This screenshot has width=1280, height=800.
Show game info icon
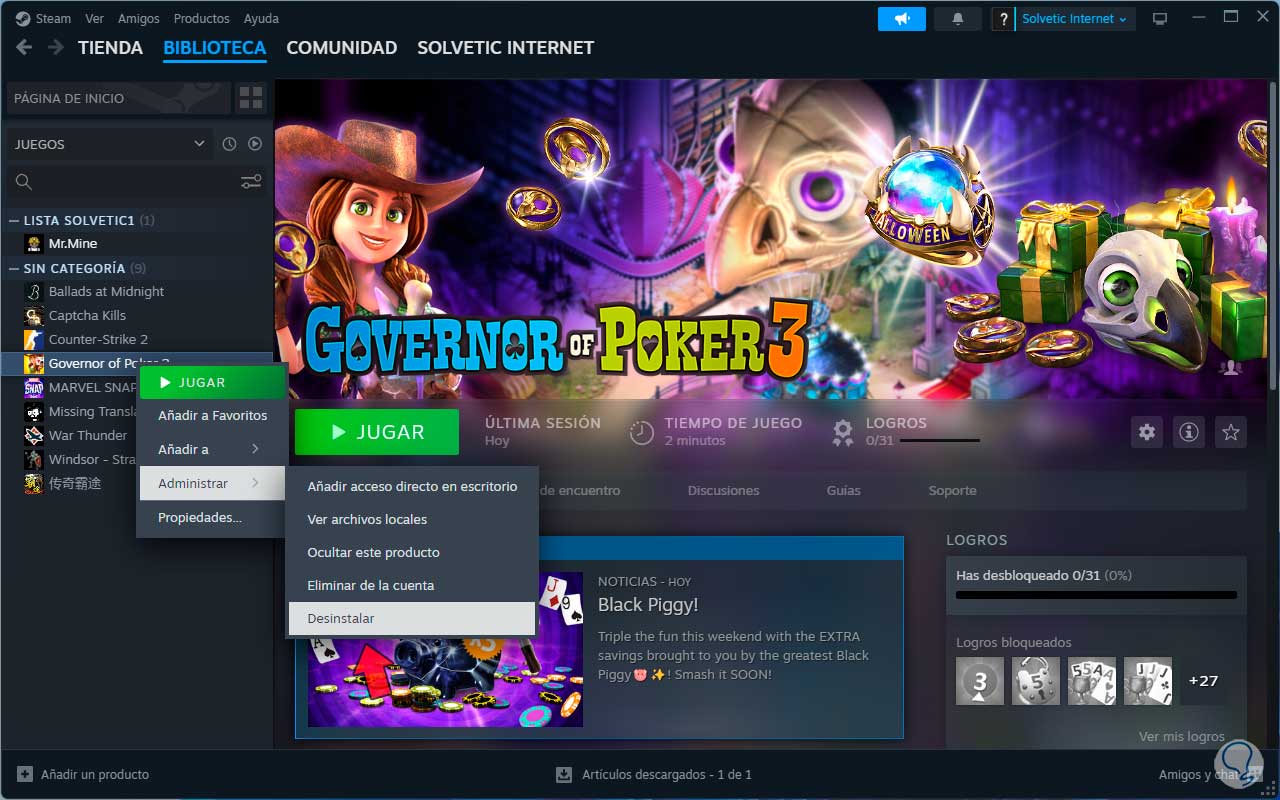click(1189, 432)
